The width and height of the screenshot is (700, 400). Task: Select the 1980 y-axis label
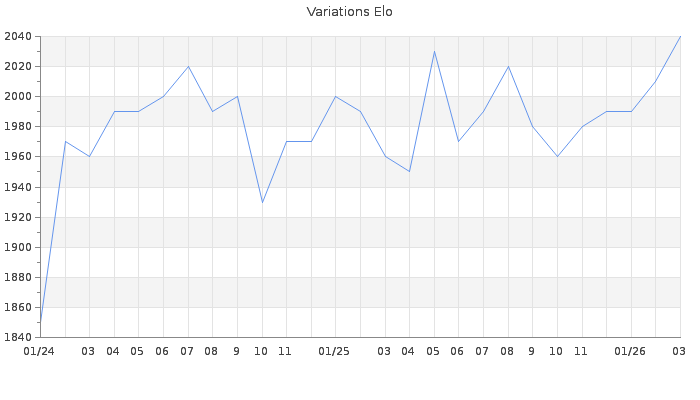pyautogui.click(x=18, y=127)
